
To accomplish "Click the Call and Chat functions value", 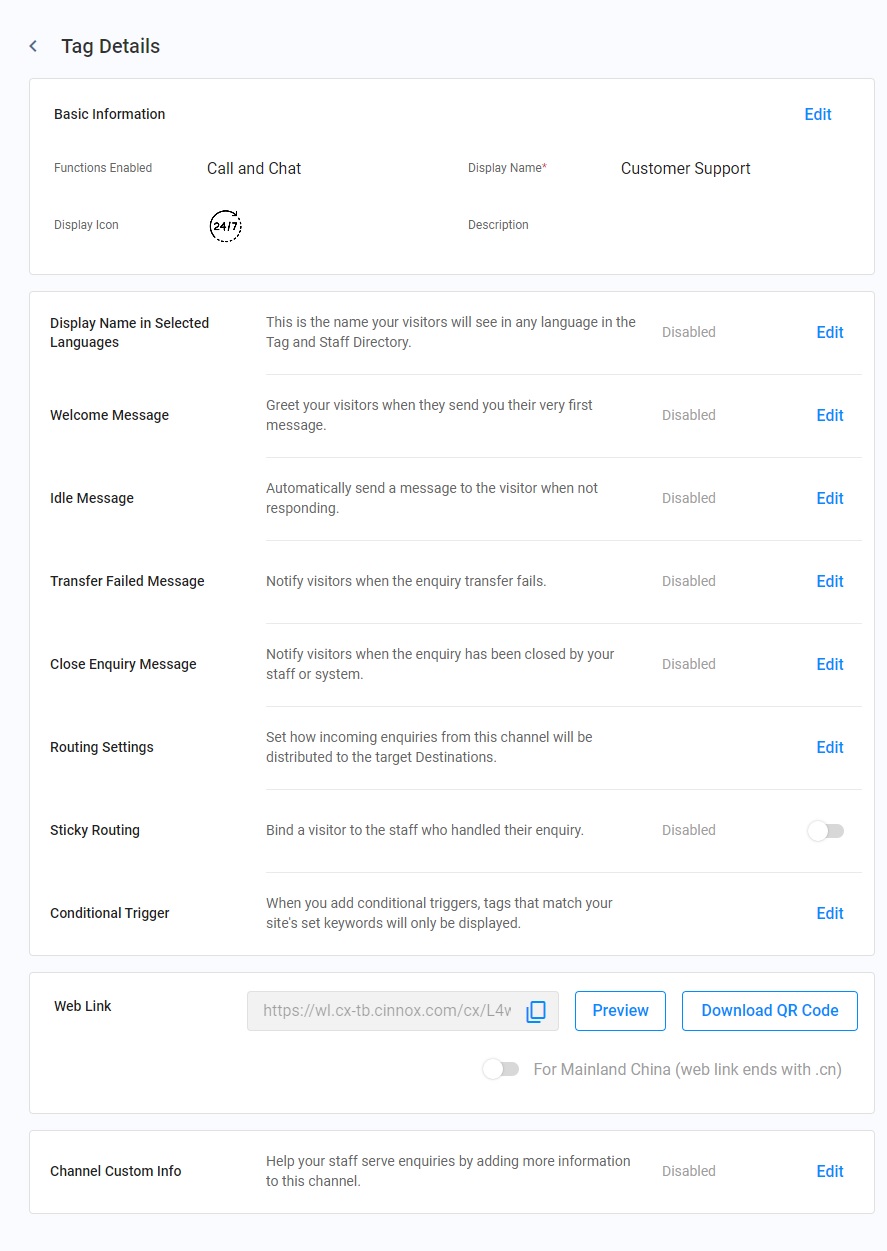I will tap(254, 168).
